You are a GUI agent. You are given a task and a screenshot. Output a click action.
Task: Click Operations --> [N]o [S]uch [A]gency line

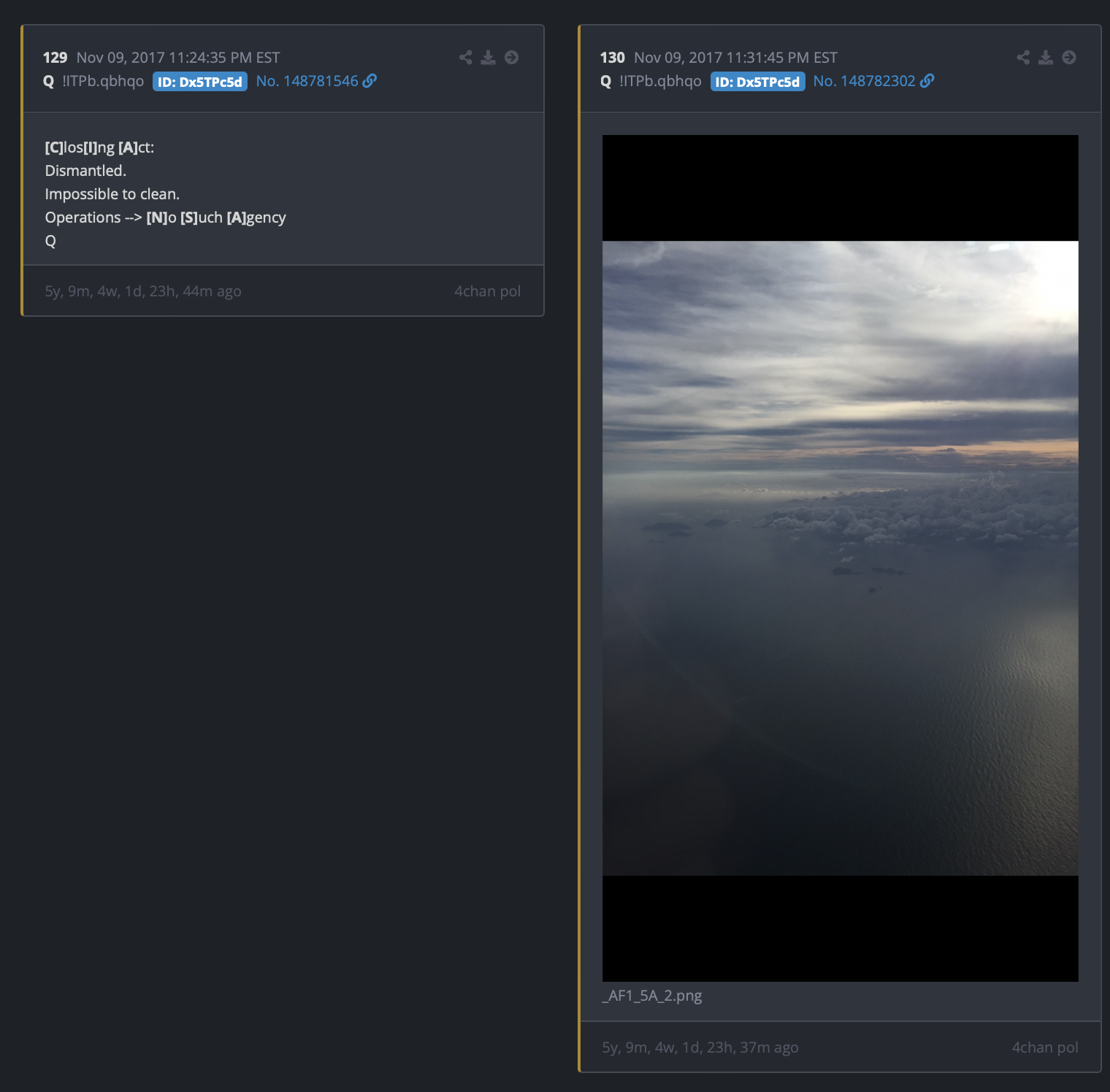[165, 218]
